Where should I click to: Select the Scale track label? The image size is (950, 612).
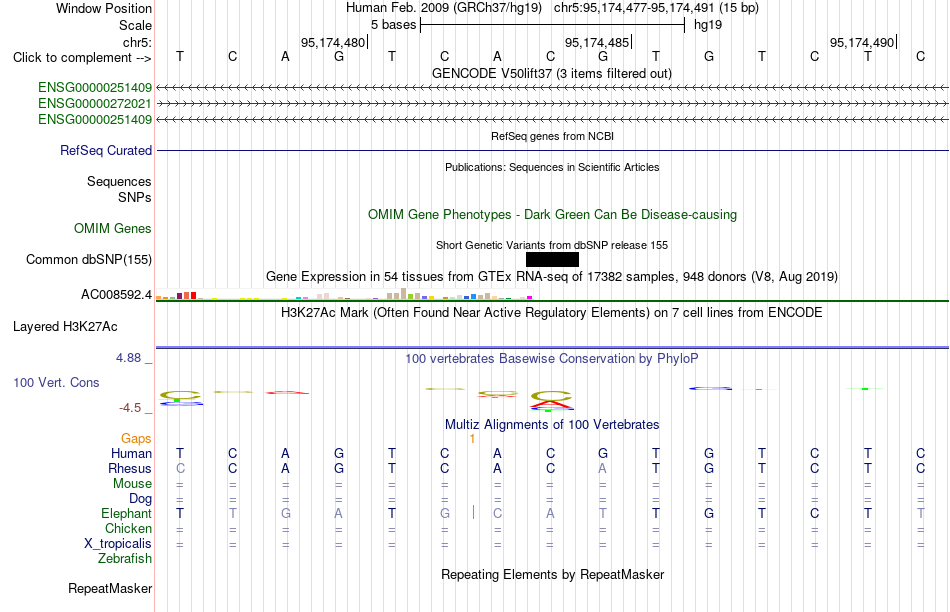(135, 25)
